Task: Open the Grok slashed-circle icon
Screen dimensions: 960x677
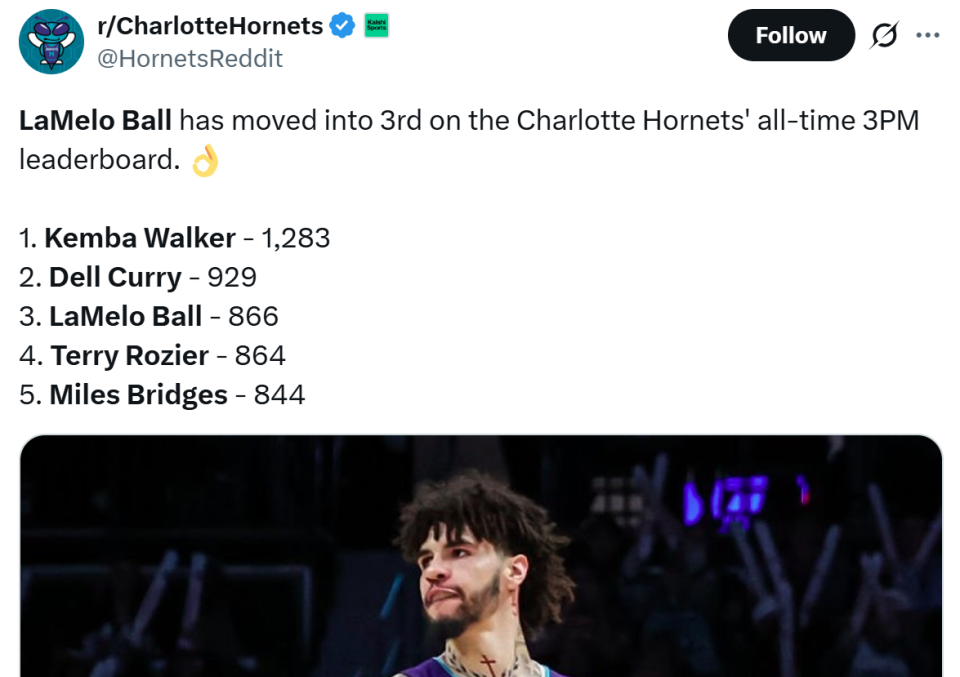Action: pos(884,36)
